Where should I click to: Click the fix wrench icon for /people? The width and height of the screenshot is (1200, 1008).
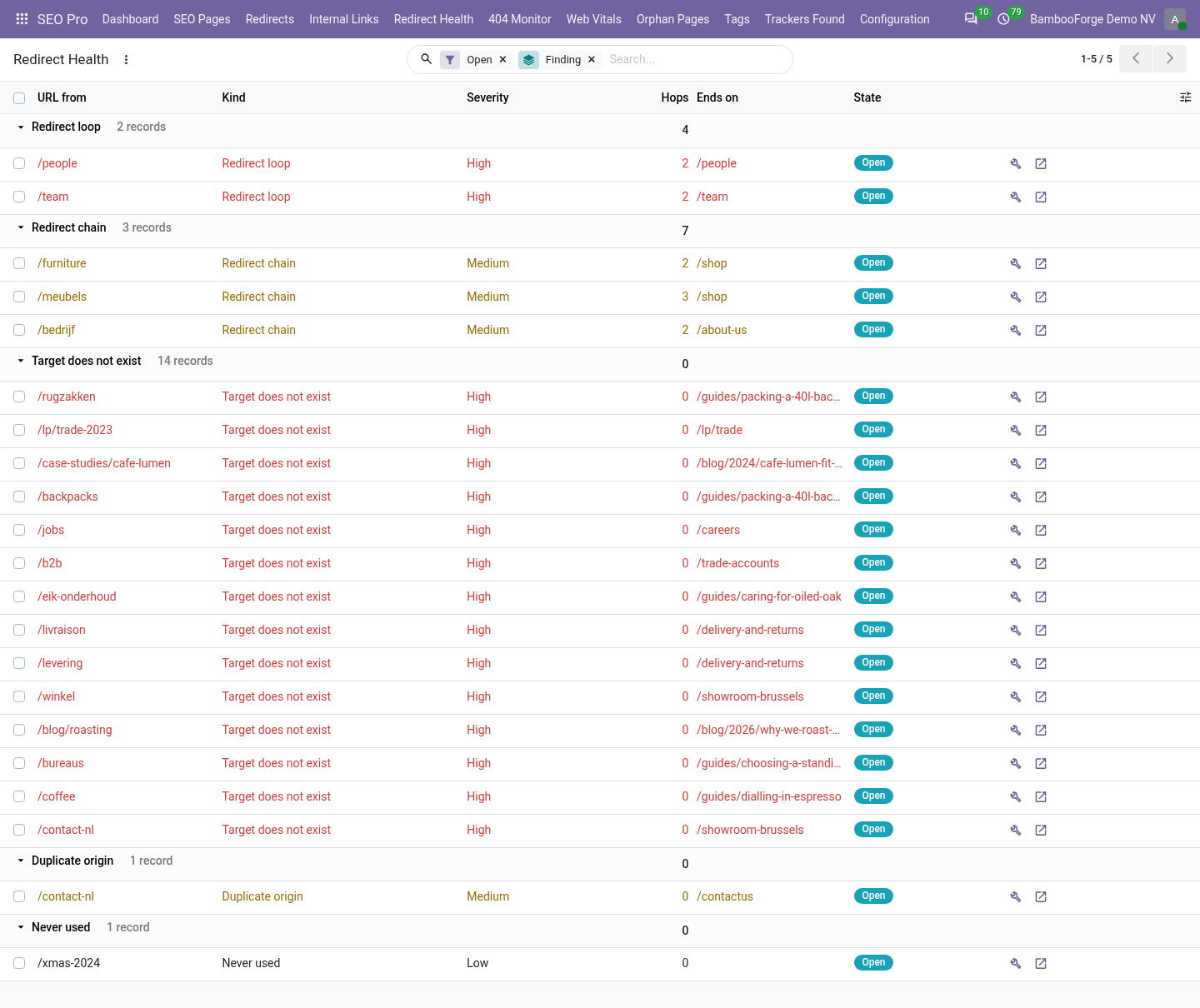(x=1016, y=164)
